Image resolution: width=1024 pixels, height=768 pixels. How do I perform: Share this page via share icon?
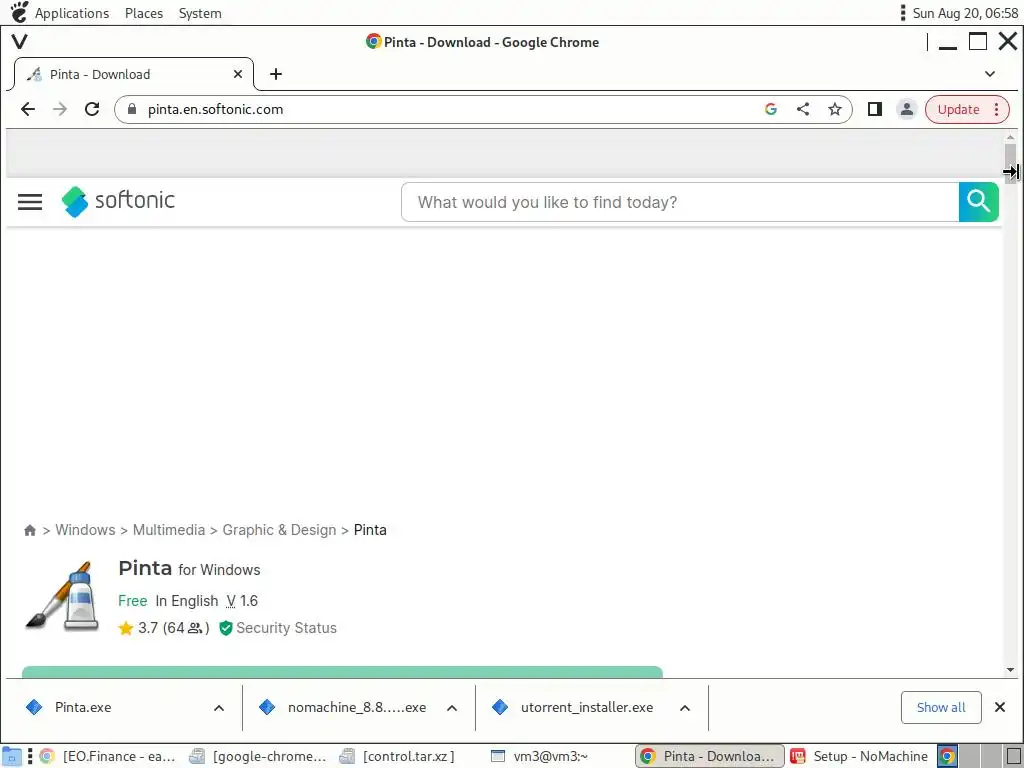[x=803, y=109]
